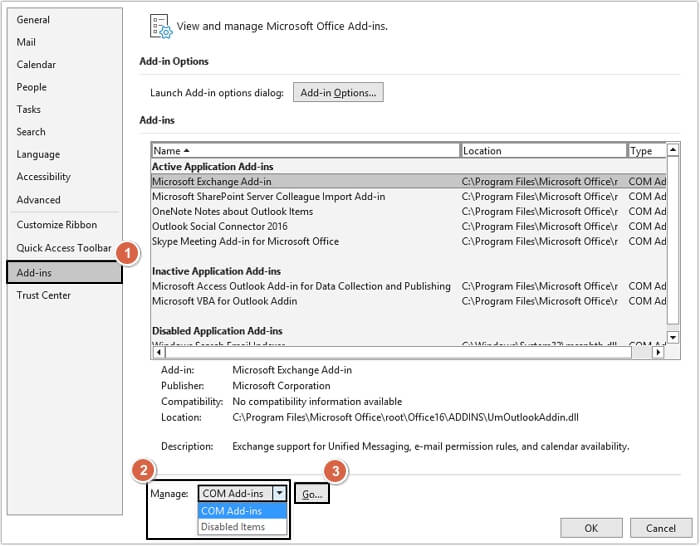Click the Disabled Application Add-ins group heading
The height and width of the screenshot is (546, 700).
[x=217, y=331]
